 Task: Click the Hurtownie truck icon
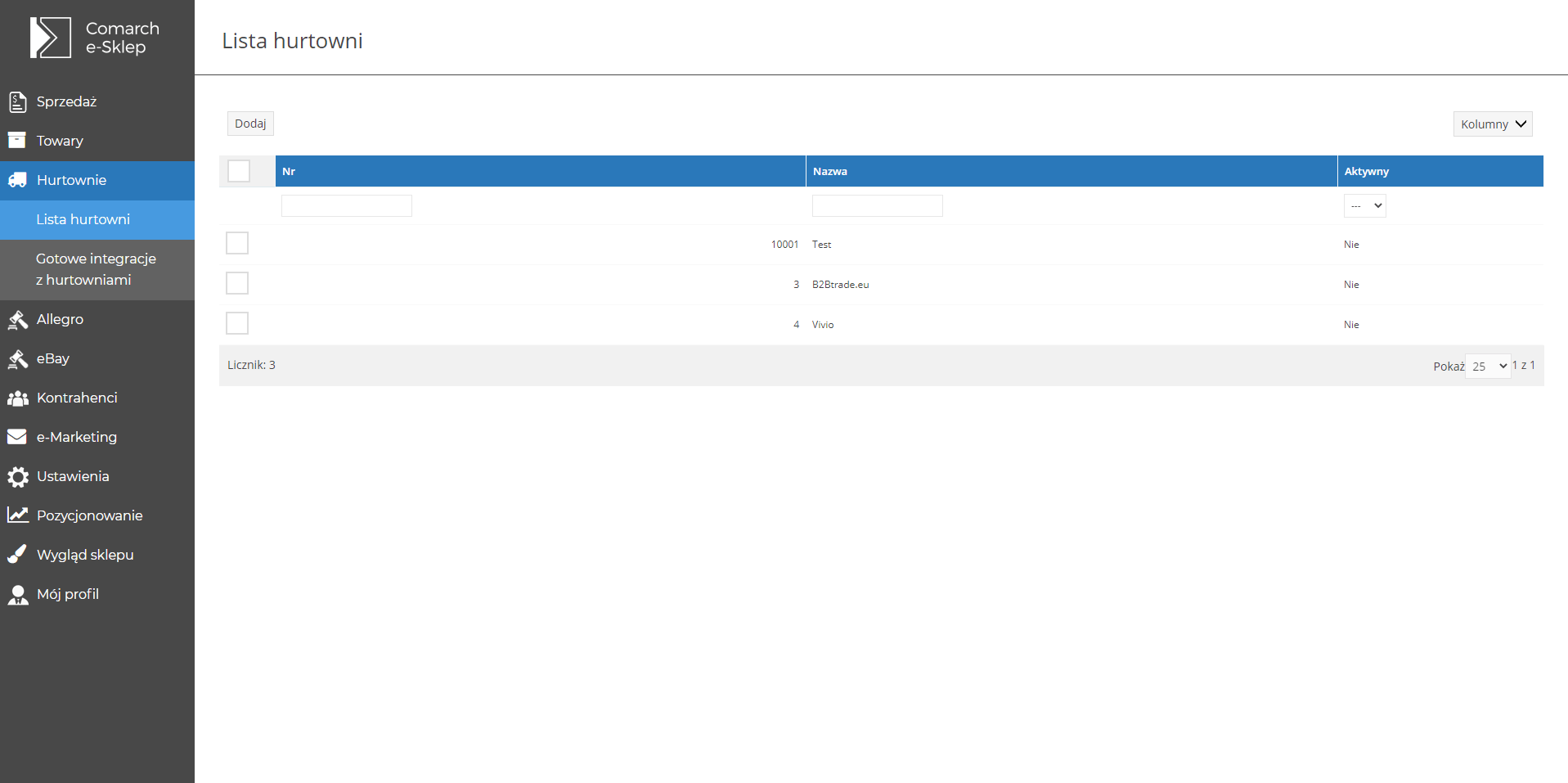pos(17,180)
